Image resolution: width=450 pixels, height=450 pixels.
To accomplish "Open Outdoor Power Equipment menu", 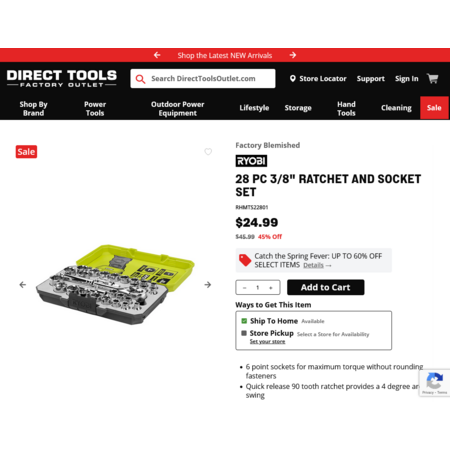I will (177, 108).
